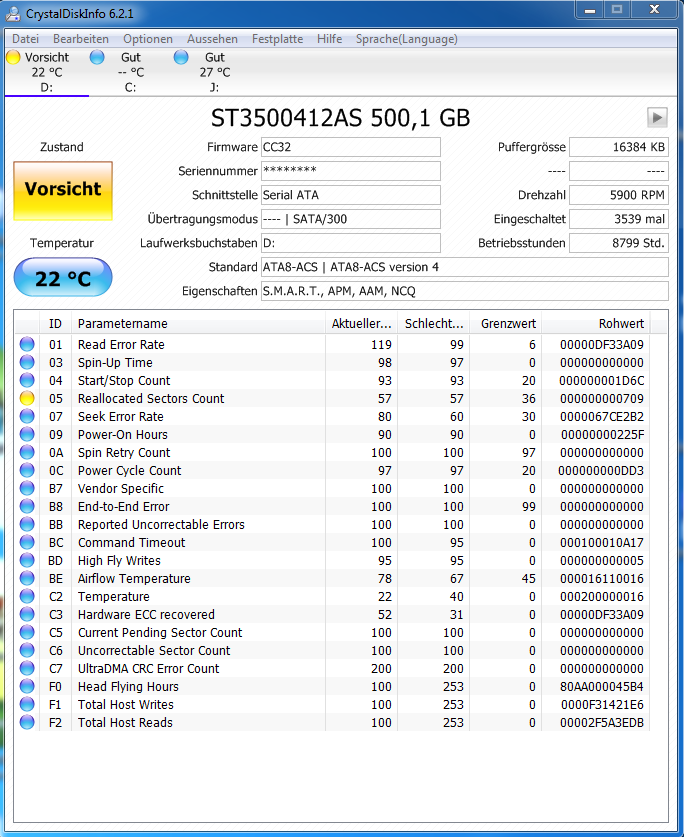
Task: Open the Bearbeiten menu
Action: 81,39
